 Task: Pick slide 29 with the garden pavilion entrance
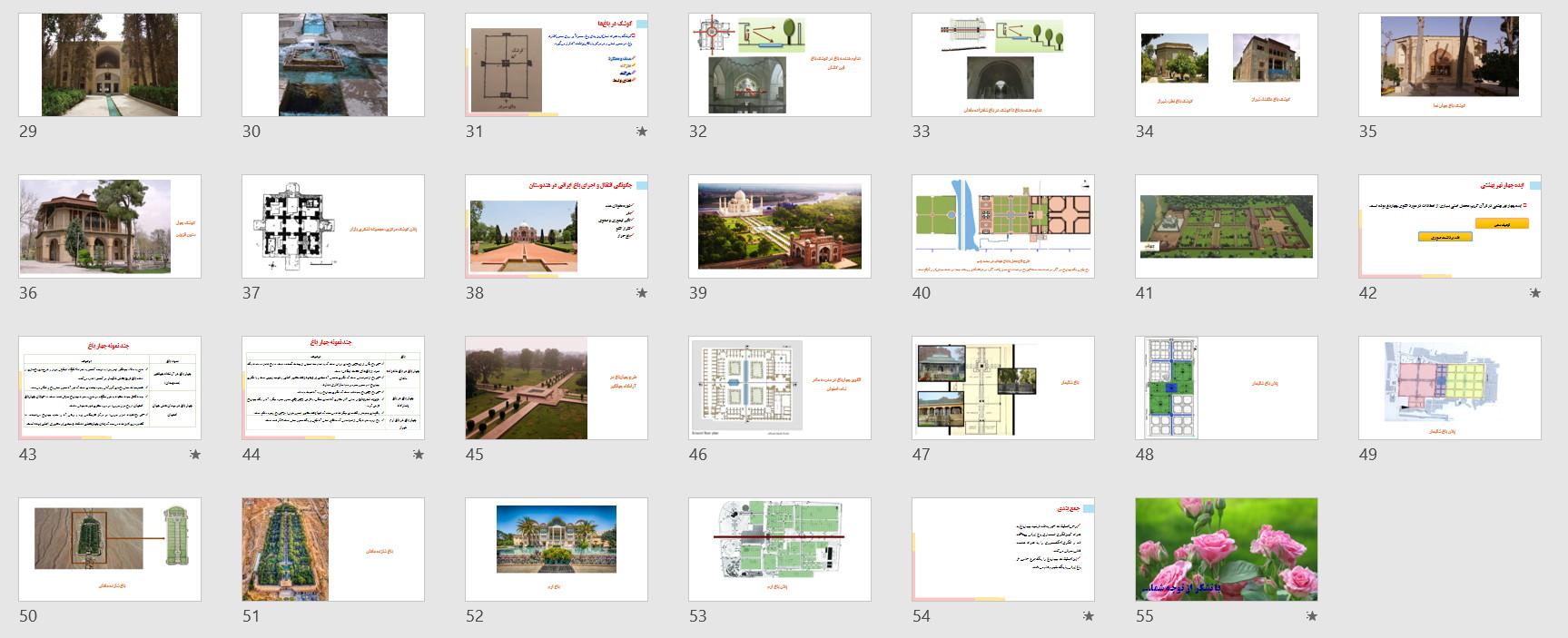109,64
